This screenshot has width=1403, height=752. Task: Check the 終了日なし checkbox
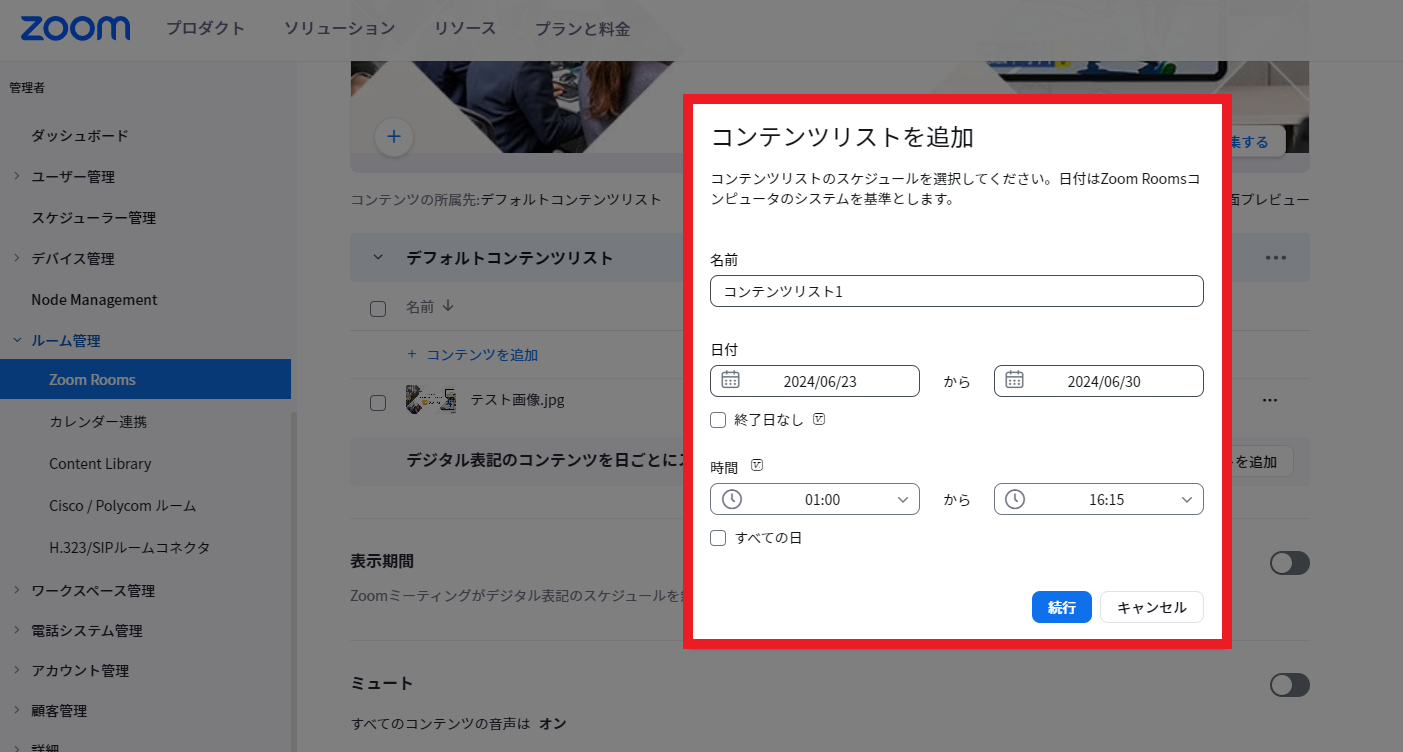point(718,420)
